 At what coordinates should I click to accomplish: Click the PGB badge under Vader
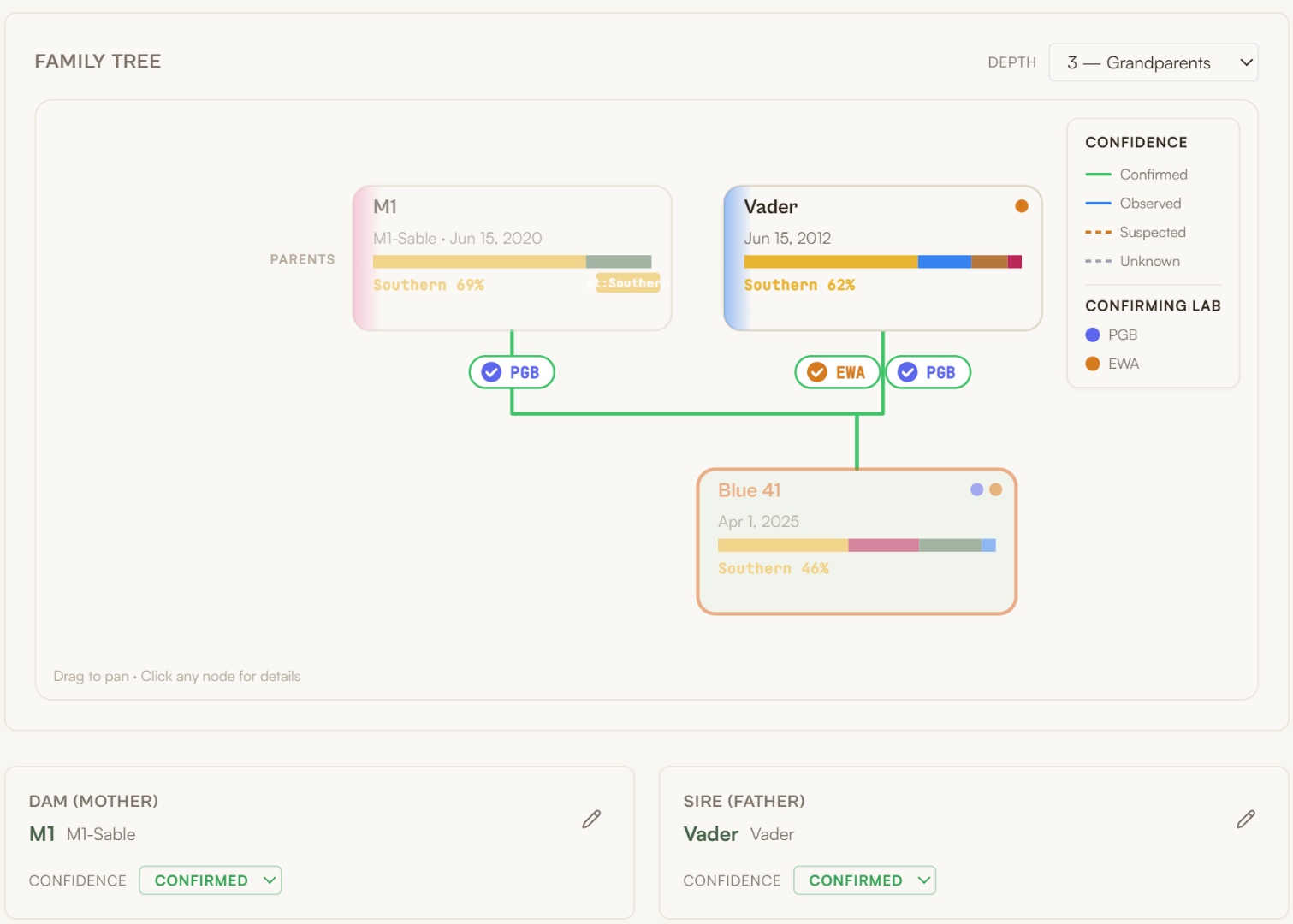pos(928,372)
